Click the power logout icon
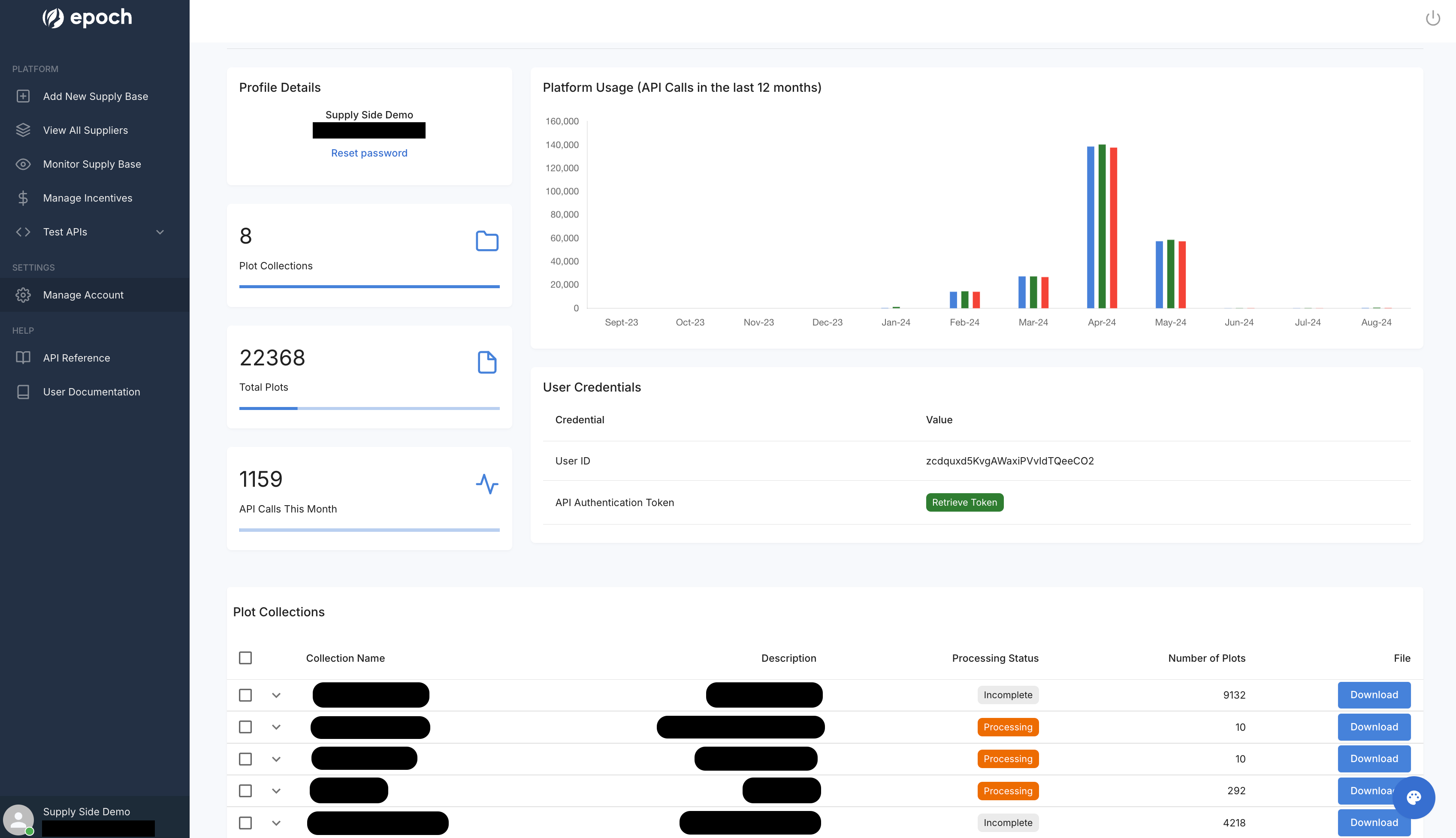This screenshot has width=1456, height=838. click(x=1432, y=18)
